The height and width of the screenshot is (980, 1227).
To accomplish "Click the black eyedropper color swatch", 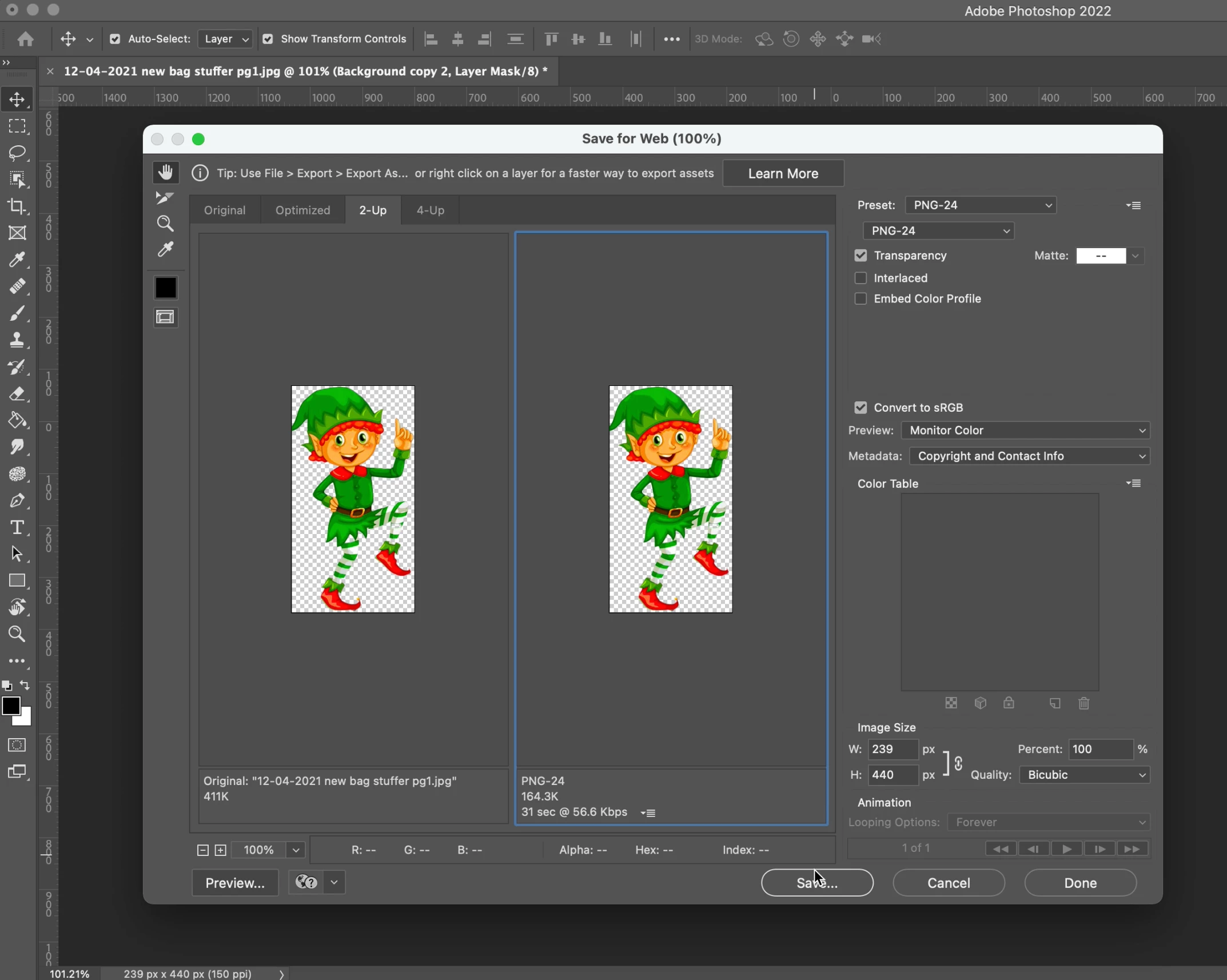I will [x=166, y=288].
